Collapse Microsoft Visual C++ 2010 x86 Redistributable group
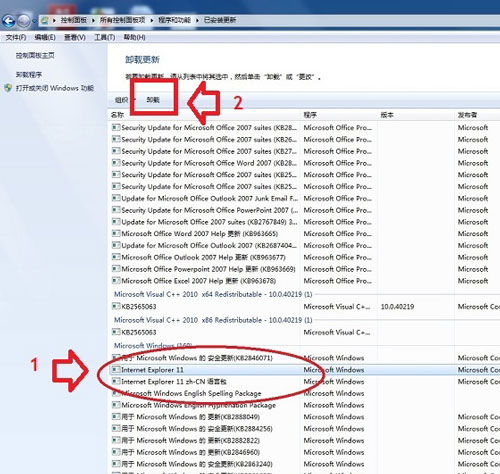Viewport: 500px width, 474px height. point(213,320)
